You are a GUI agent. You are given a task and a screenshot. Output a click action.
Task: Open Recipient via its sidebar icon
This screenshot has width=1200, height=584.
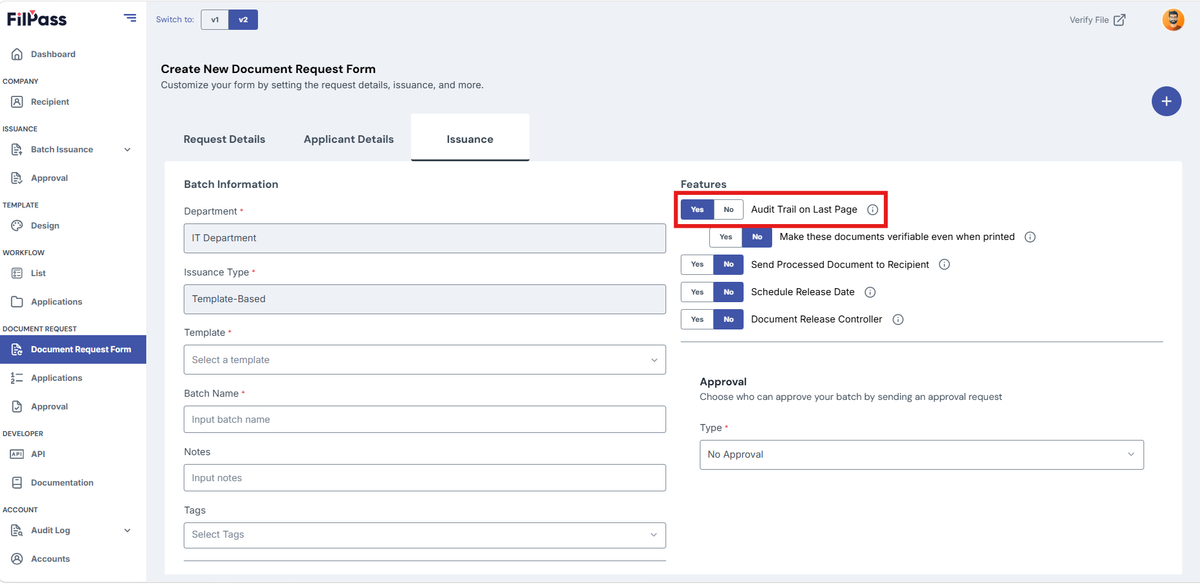click(16, 102)
